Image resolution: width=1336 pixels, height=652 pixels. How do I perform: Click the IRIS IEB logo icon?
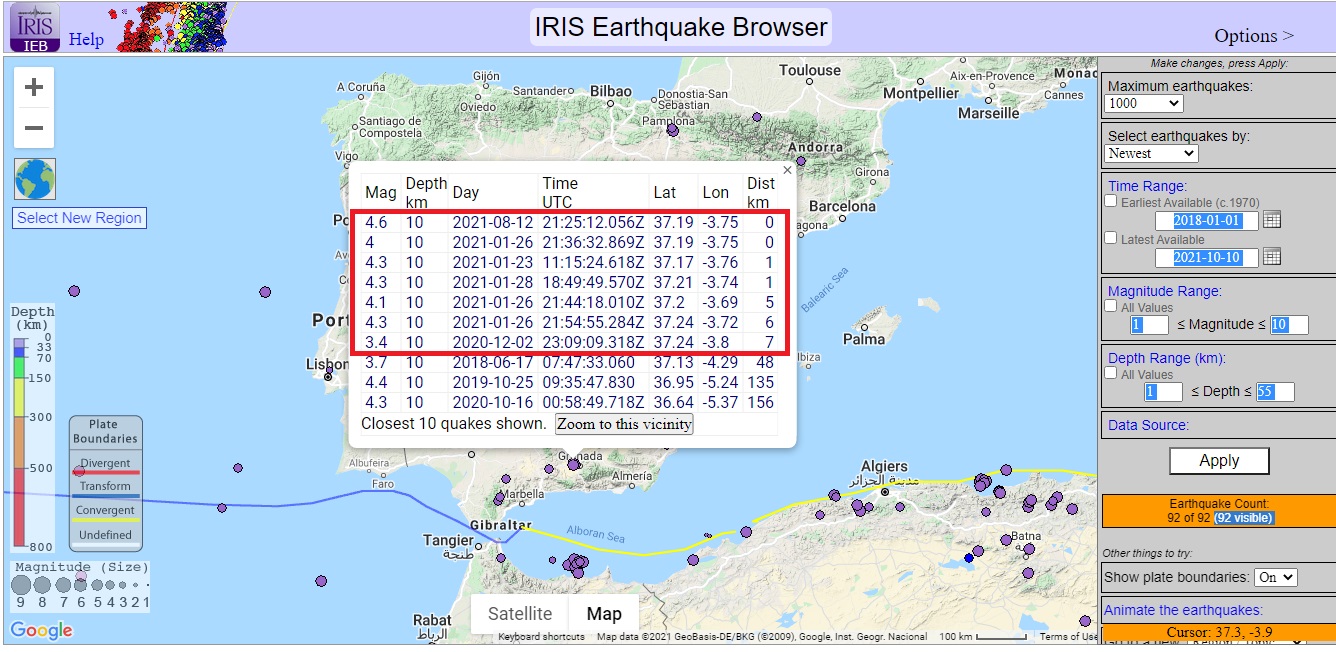35,27
